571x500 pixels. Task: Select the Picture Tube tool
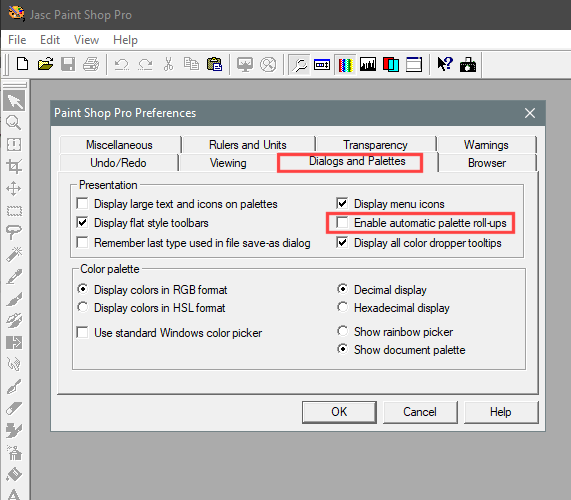14,430
